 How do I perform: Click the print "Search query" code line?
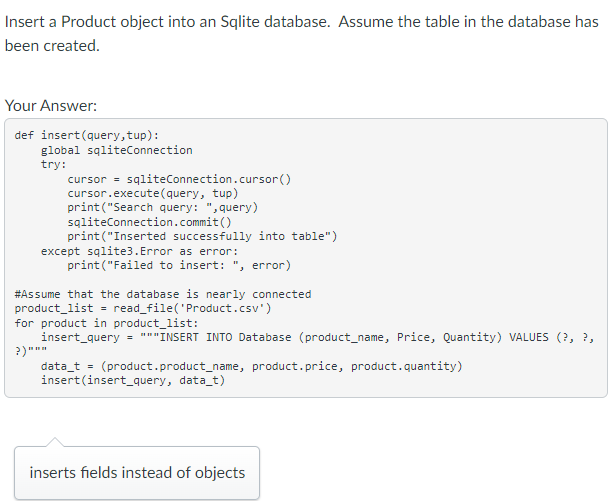pyautogui.click(x=162, y=207)
